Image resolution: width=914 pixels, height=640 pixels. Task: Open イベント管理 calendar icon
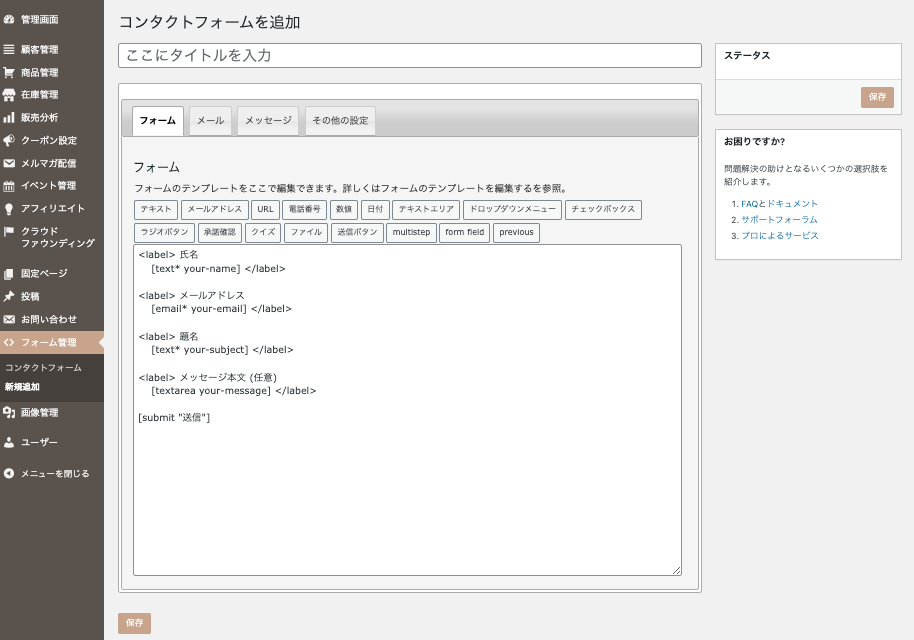9,186
